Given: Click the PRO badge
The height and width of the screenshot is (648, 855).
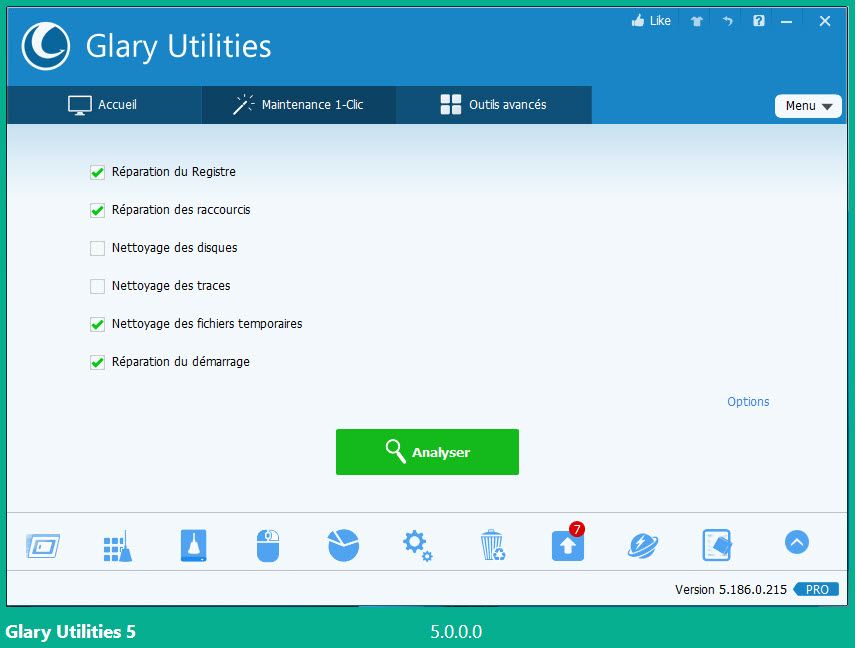Looking at the screenshot, I should pos(816,590).
